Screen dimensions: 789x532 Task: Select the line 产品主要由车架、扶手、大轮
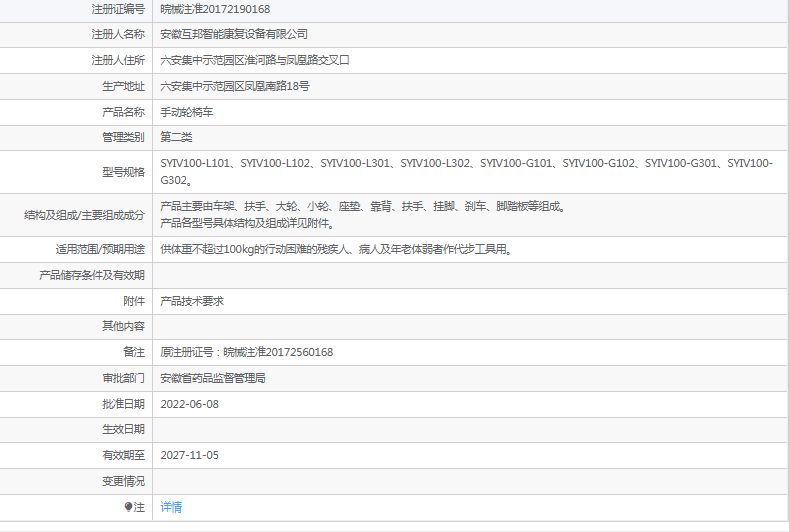(x=364, y=206)
